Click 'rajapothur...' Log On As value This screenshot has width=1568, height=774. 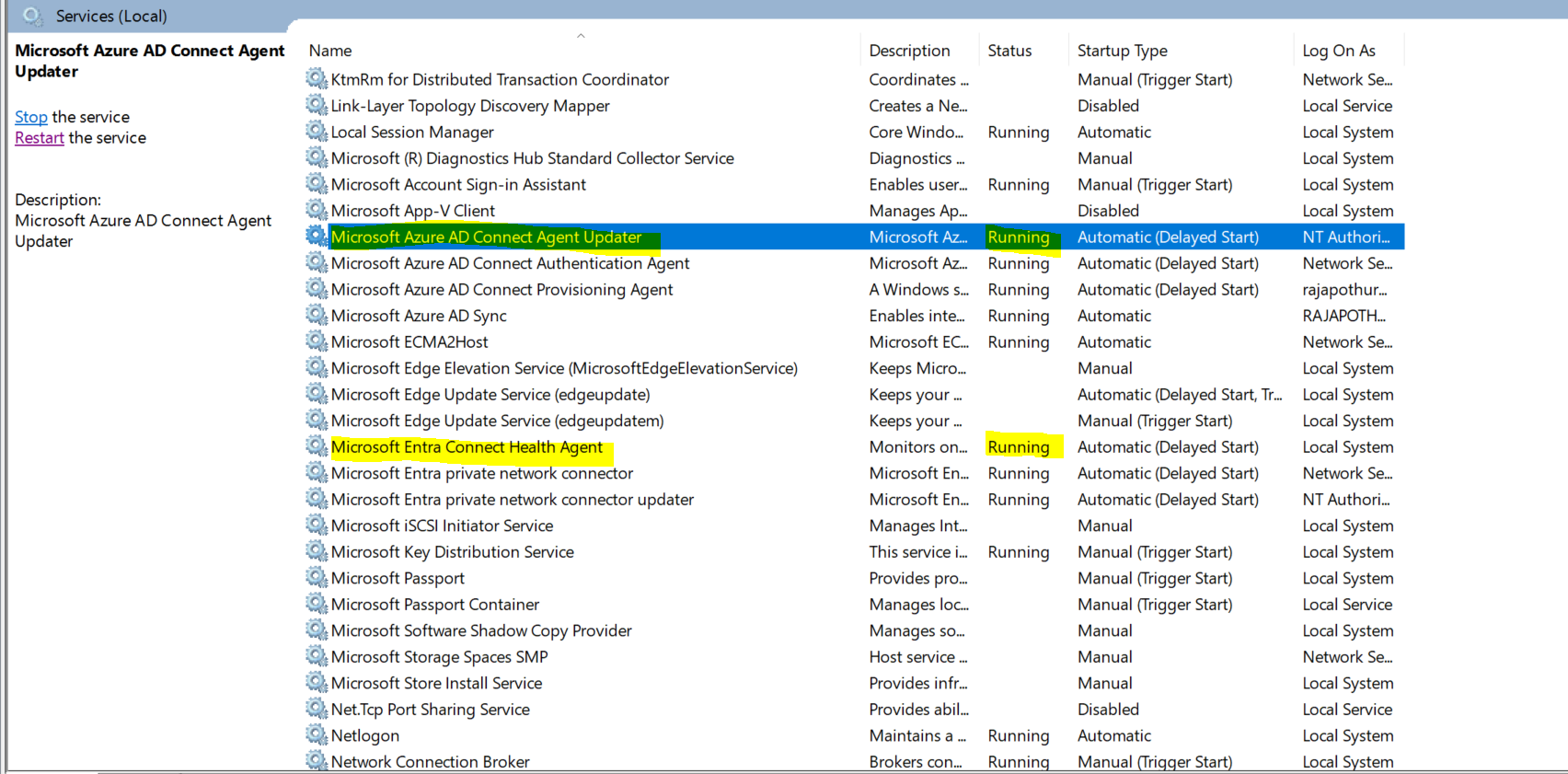(x=1344, y=290)
